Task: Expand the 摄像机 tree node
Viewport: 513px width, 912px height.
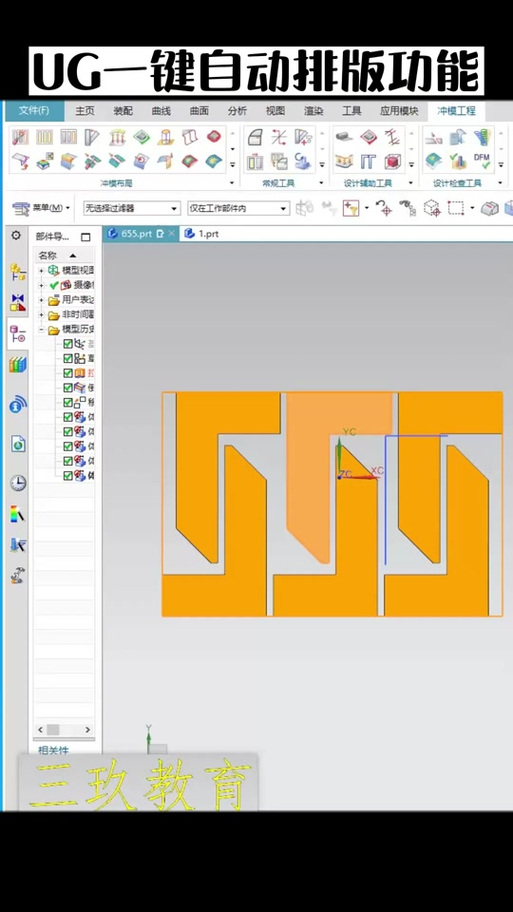Action: click(41, 285)
